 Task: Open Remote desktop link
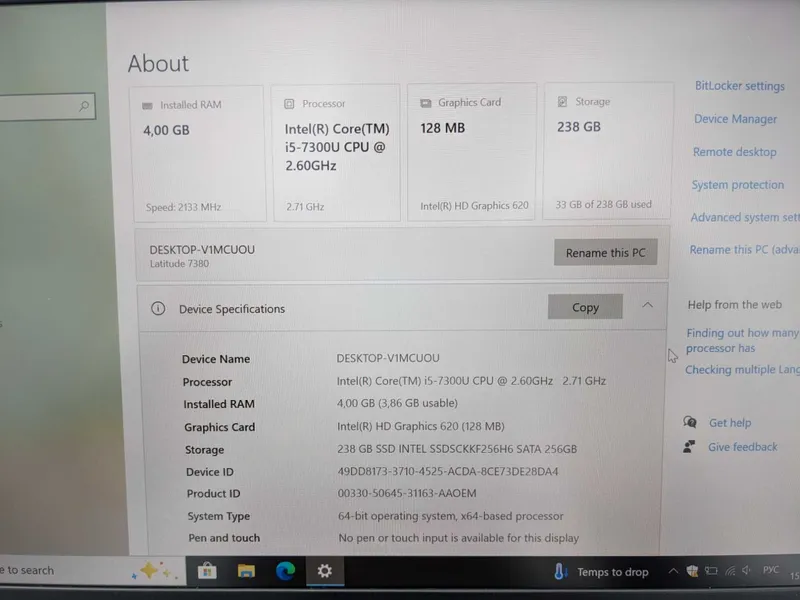click(x=735, y=152)
